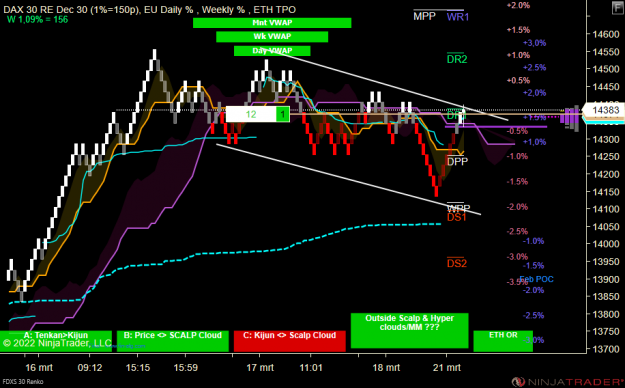This screenshot has width=625, height=388.
Task: Click the 15:15 time axis label
Action: (138, 367)
